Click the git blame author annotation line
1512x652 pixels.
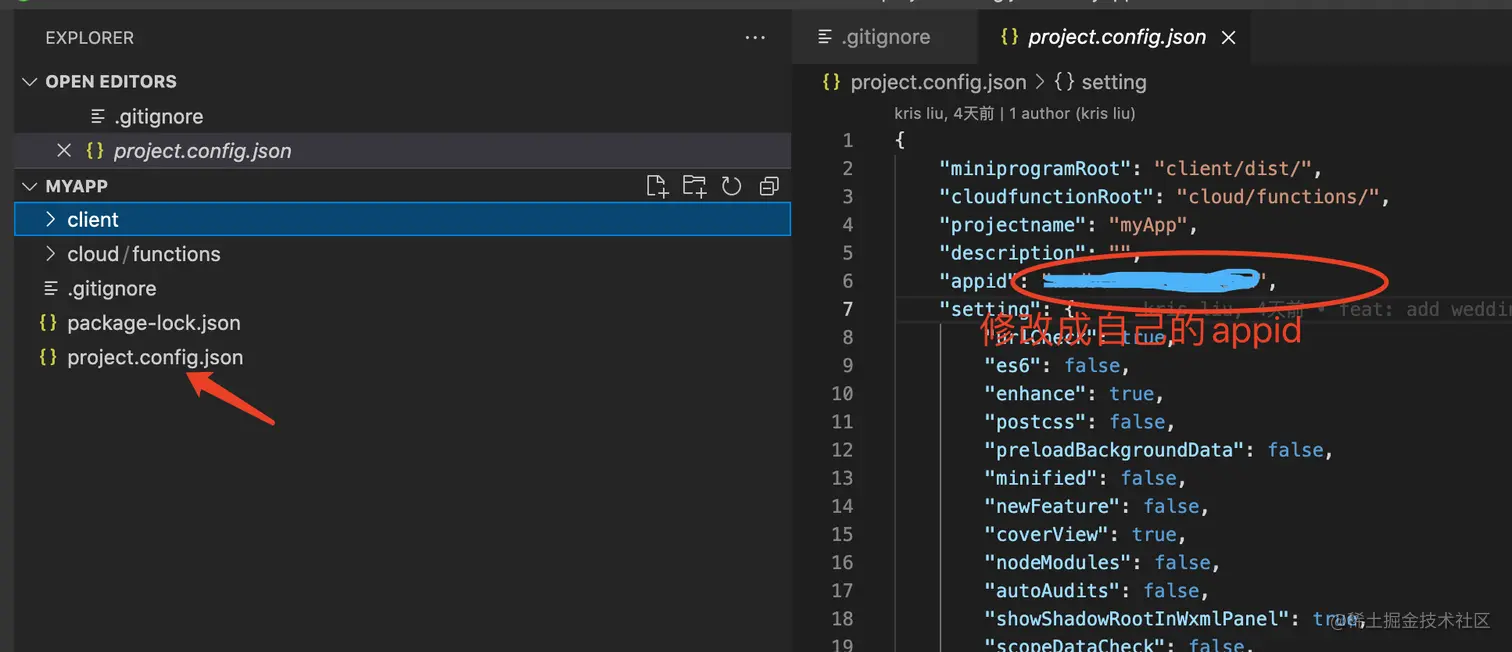[1015, 113]
